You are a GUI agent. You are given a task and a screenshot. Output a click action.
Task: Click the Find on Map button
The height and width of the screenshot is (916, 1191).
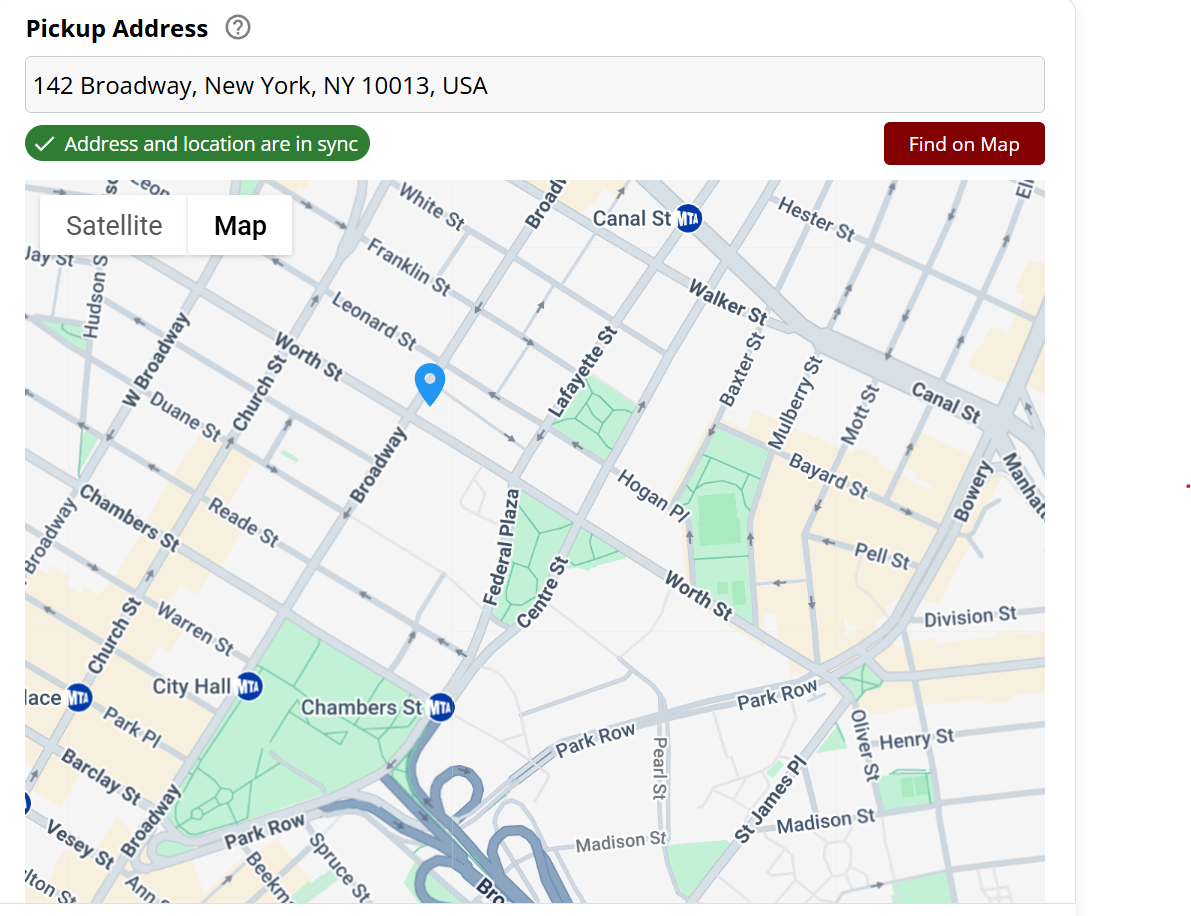pos(963,143)
